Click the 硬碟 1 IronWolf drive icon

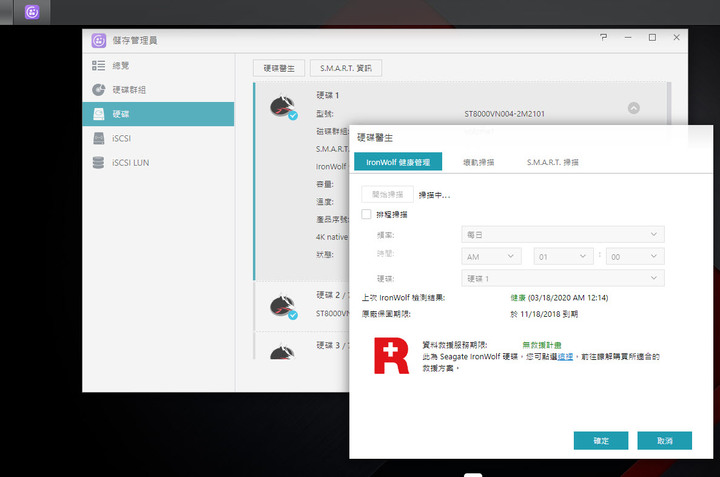[283, 107]
